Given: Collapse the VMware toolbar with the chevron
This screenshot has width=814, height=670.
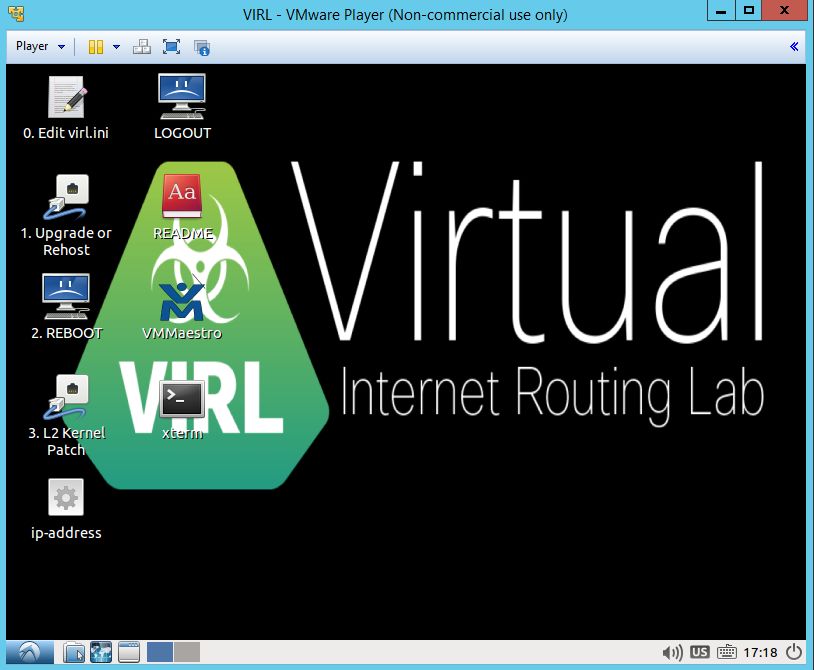Looking at the screenshot, I should [x=794, y=47].
